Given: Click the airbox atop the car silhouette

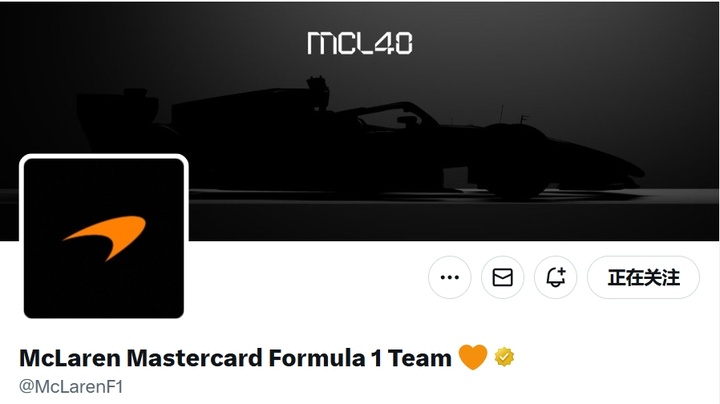Looking at the screenshot, I should click(x=318, y=92).
